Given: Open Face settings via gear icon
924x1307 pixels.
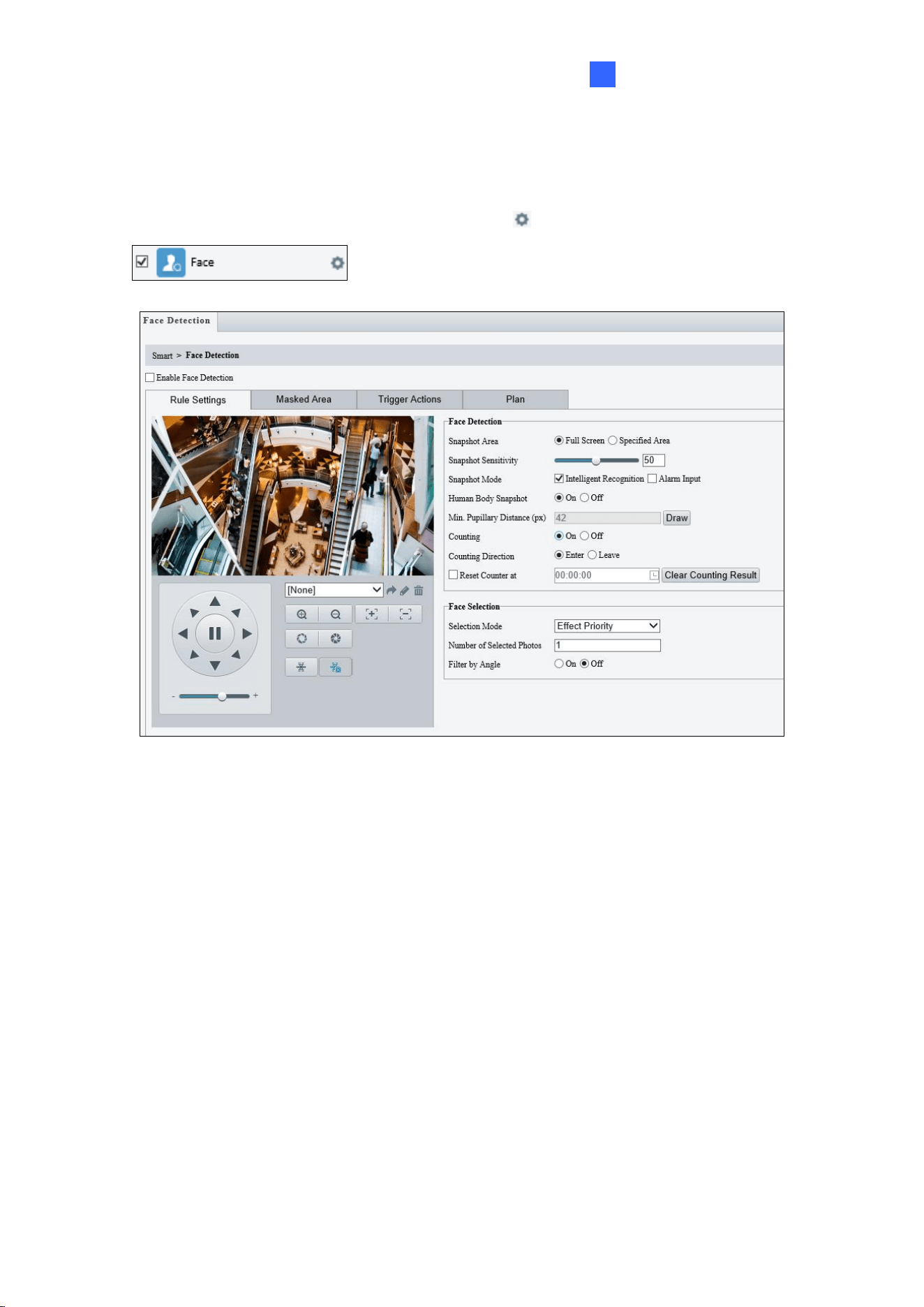Looking at the screenshot, I should (x=337, y=263).
